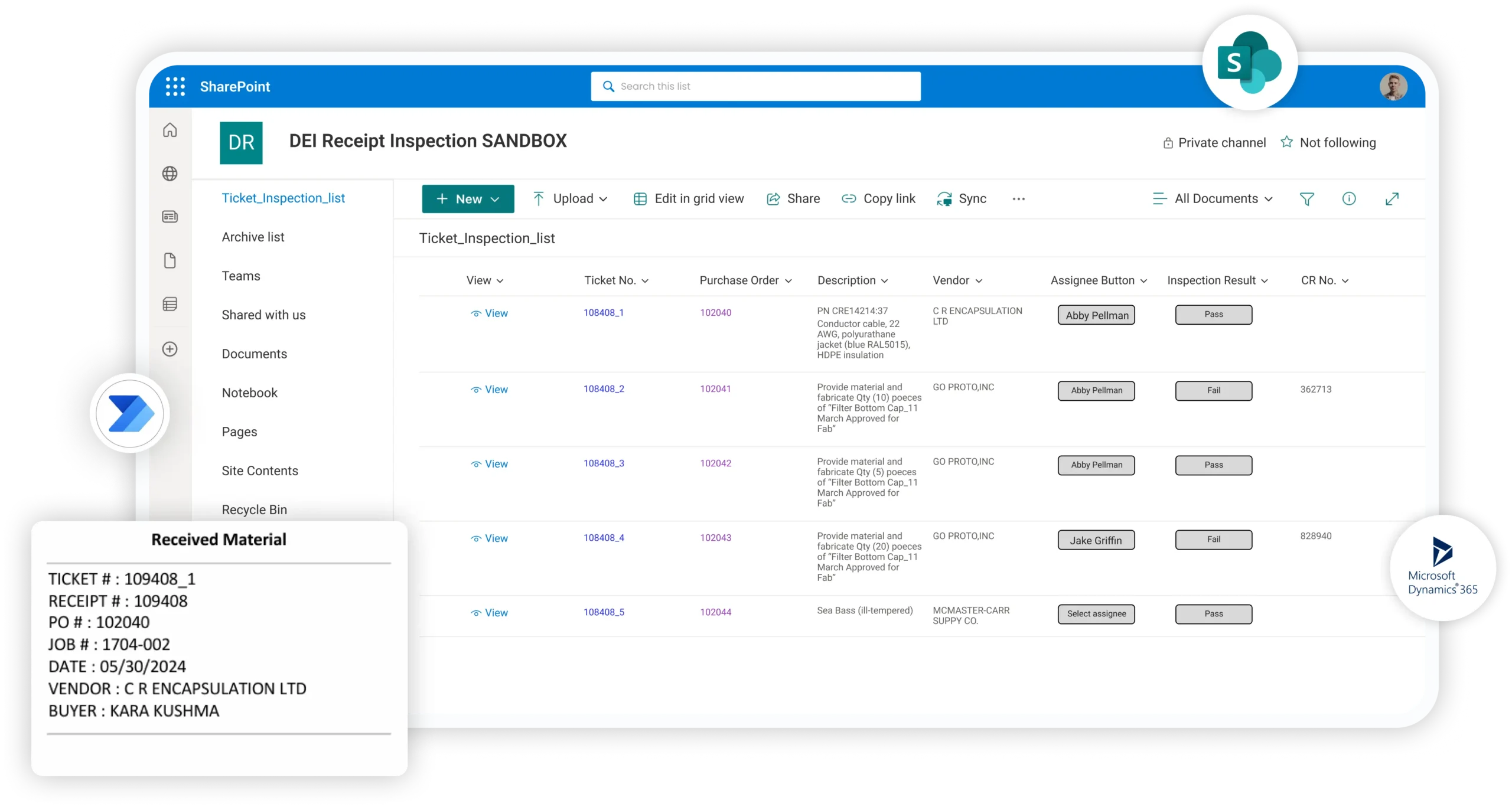
Task: Open purchase order 102040 link
Action: point(715,313)
